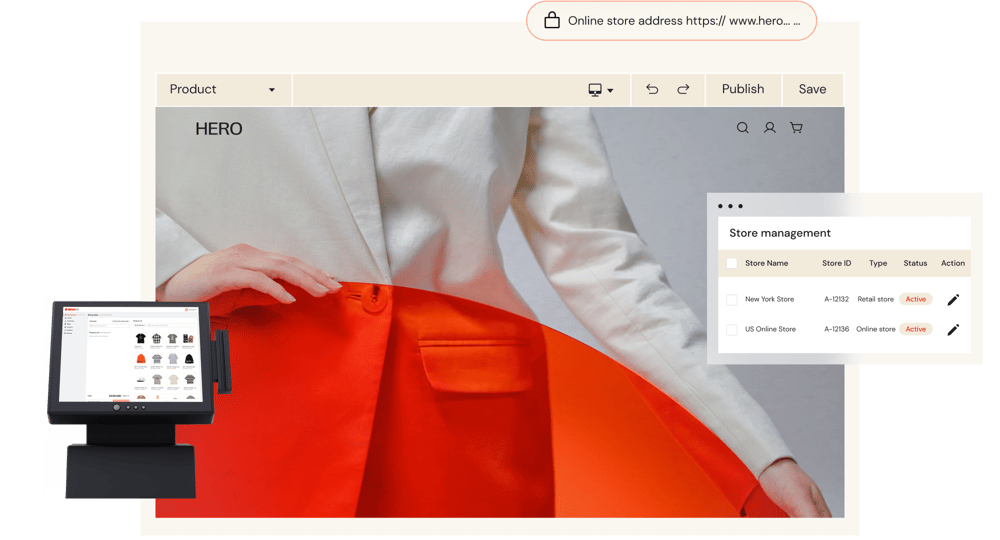This screenshot has height=540, width=1000.
Task: Open the desktop device preview selector
Action: (600, 90)
